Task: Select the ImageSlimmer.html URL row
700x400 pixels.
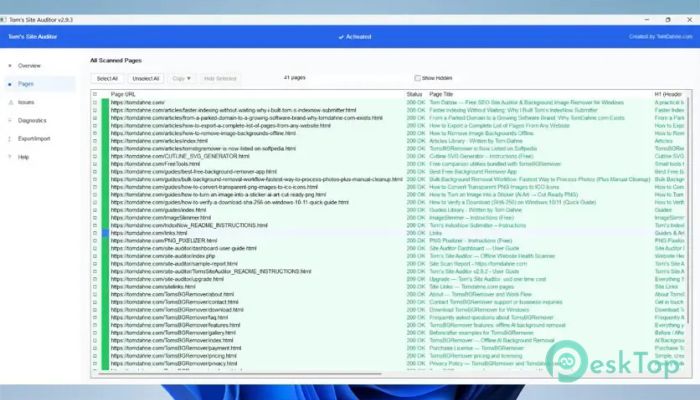Action: pos(161,218)
